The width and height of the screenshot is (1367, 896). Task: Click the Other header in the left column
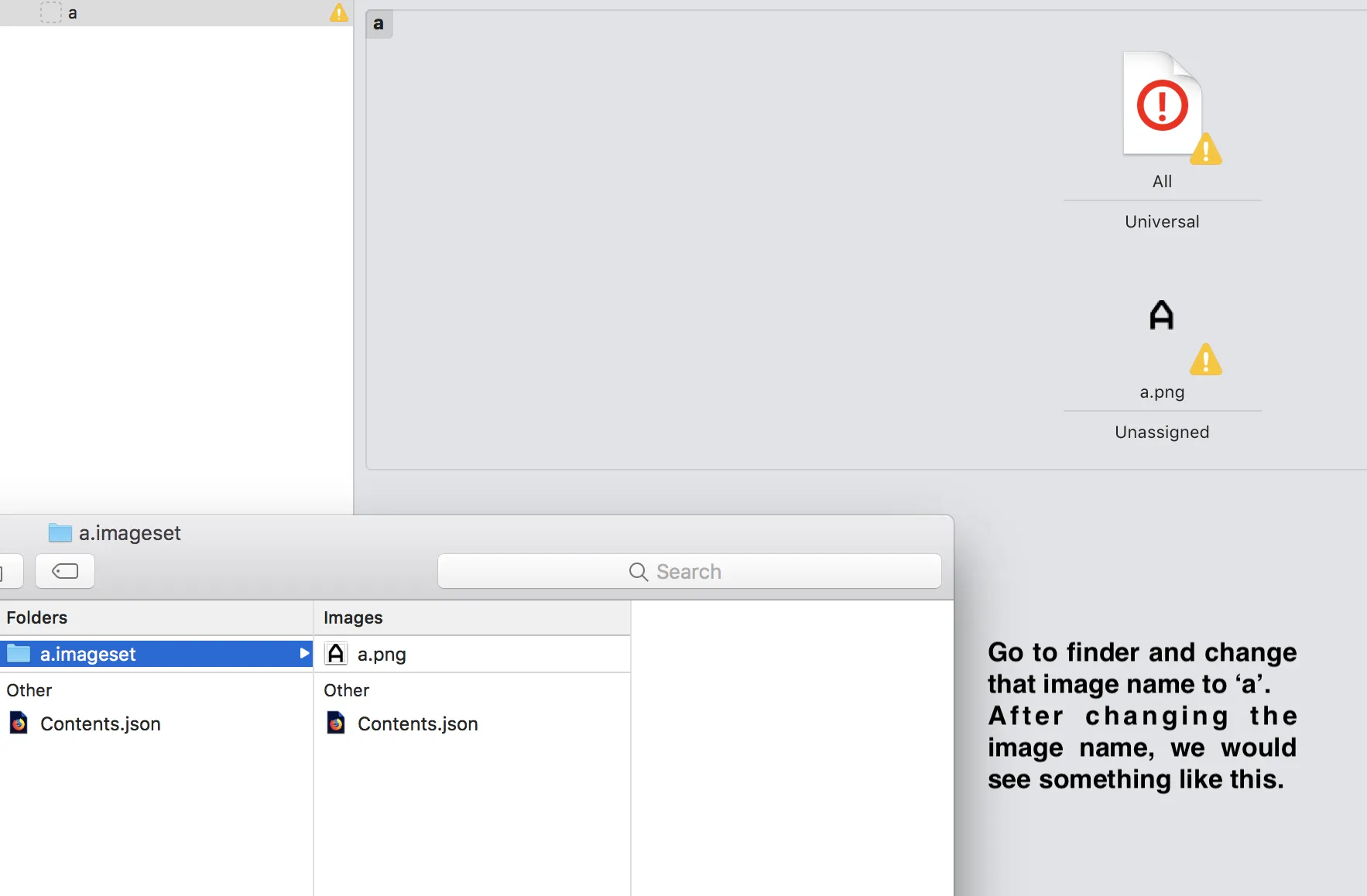pos(29,690)
